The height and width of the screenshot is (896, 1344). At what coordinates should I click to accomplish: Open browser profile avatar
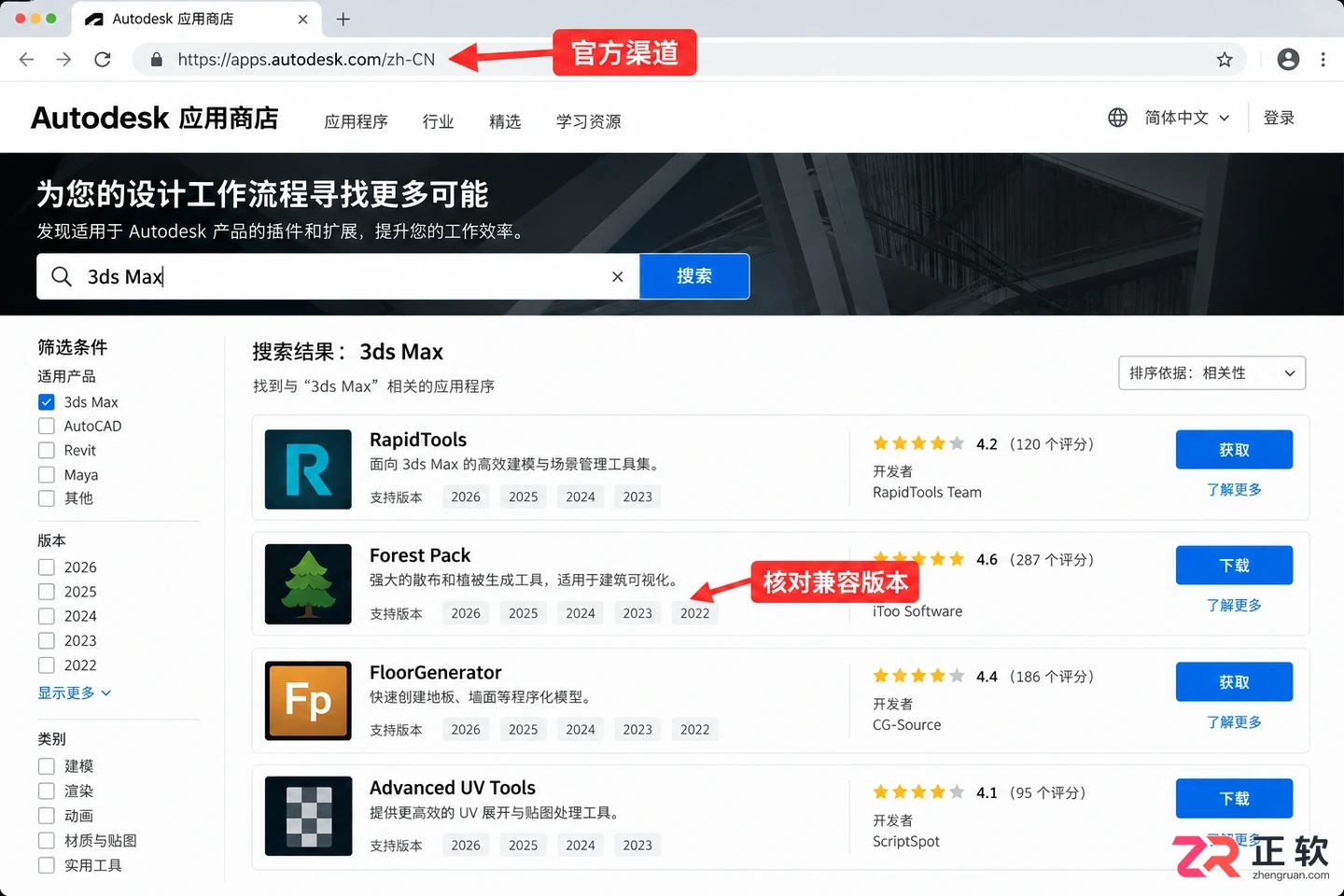click(1288, 60)
